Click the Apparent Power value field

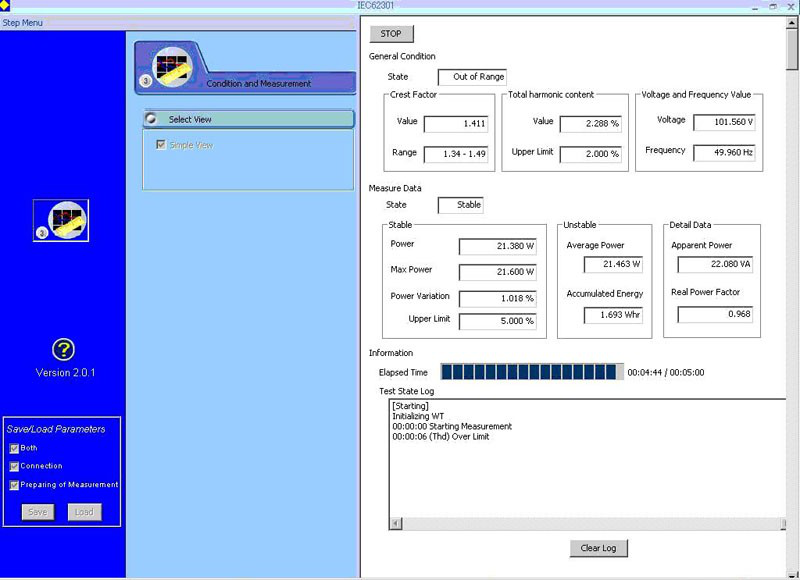tap(715, 264)
